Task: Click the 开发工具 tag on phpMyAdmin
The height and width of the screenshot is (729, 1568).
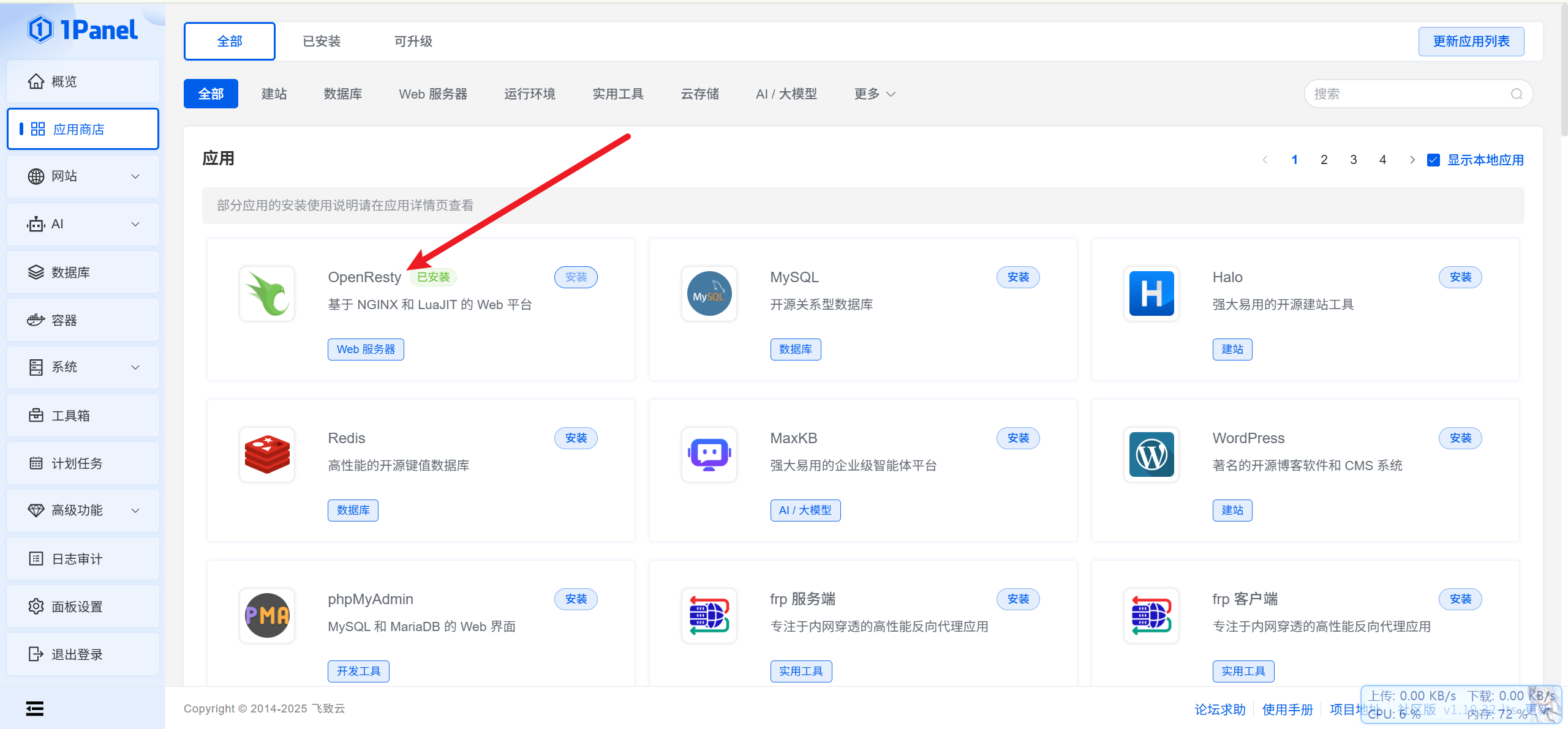Action: (x=358, y=671)
